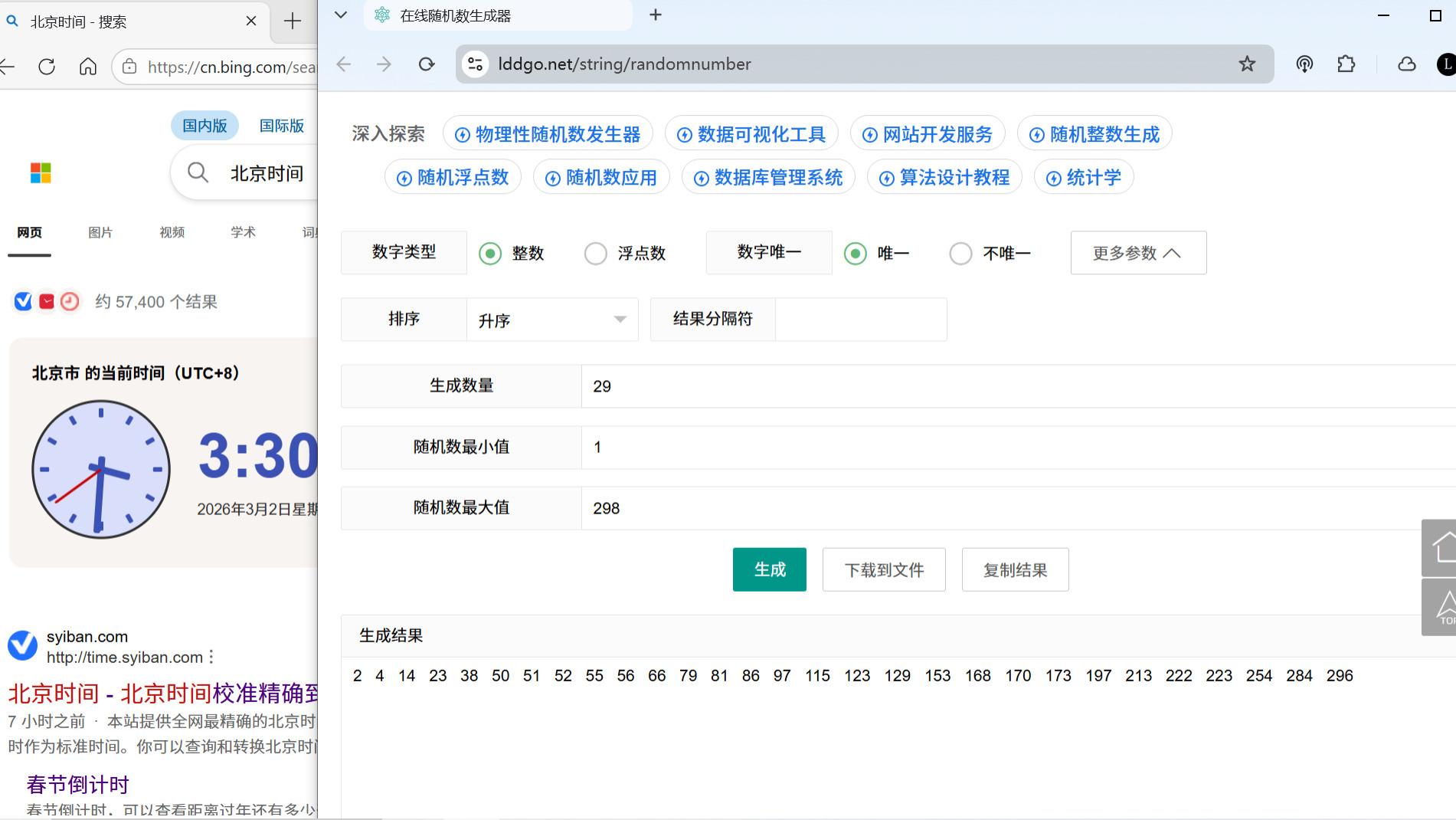Click the Copilot icon next to the address bar
Viewport: 1456px width, 820px height.
click(1304, 64)
